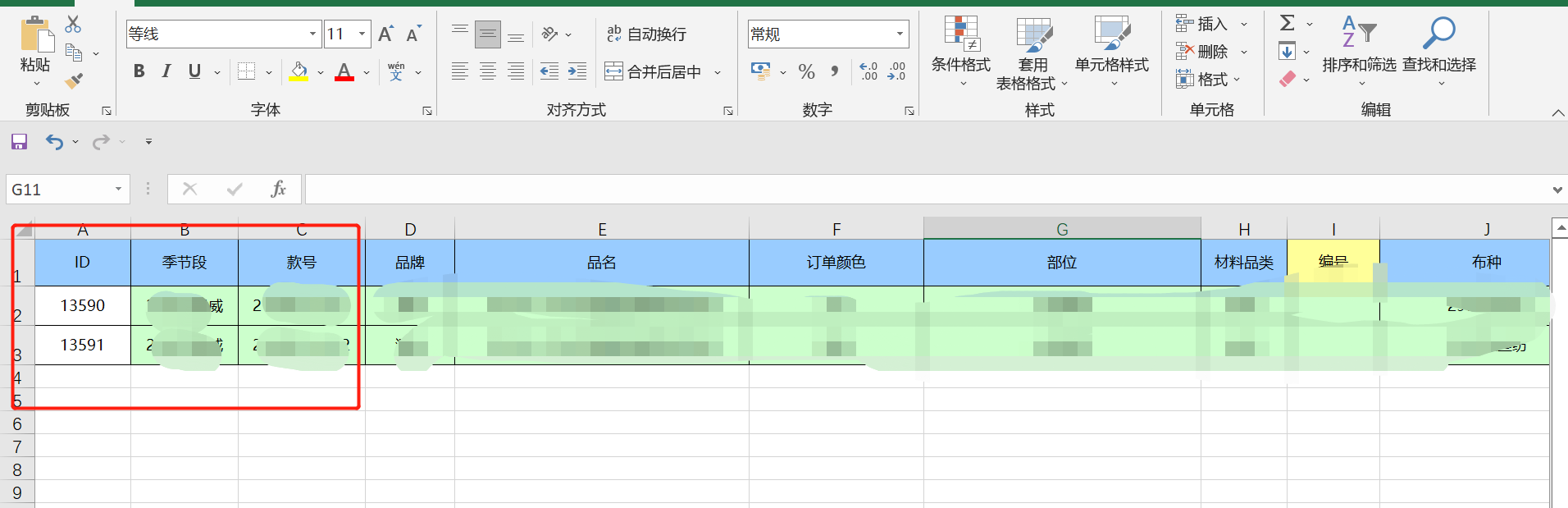The height and width of the screenshot is (508, 1568).
Task: Open the customize quick access toolbar menu
Action: coord(148,142)
